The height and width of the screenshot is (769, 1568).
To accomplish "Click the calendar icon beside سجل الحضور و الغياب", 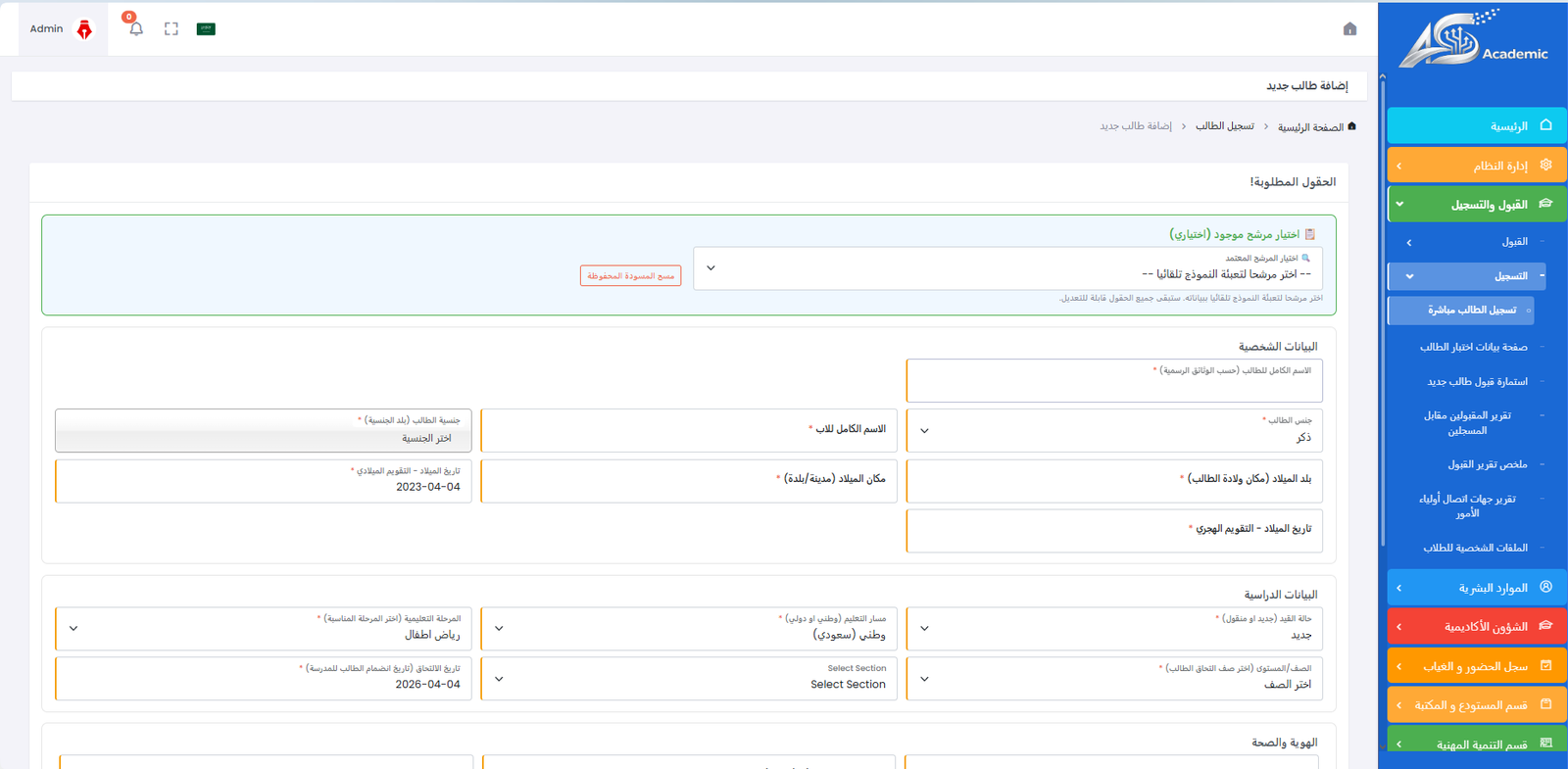I will point(1545,666).
